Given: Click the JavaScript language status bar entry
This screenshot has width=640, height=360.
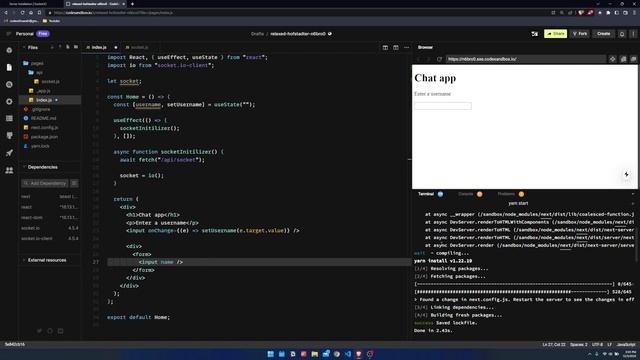Looking at the screenshot, I should (x=626, y=344).
